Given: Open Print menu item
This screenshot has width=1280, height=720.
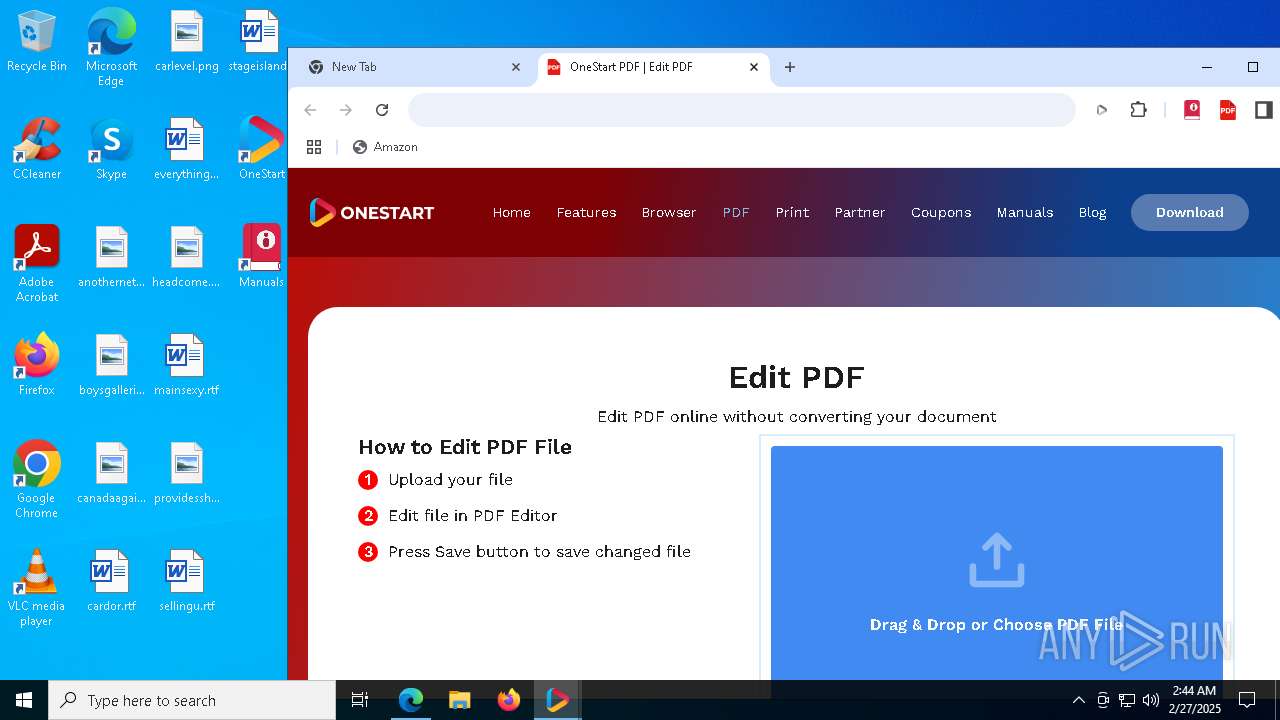Looking at the screenshot, I should (792, 212).
